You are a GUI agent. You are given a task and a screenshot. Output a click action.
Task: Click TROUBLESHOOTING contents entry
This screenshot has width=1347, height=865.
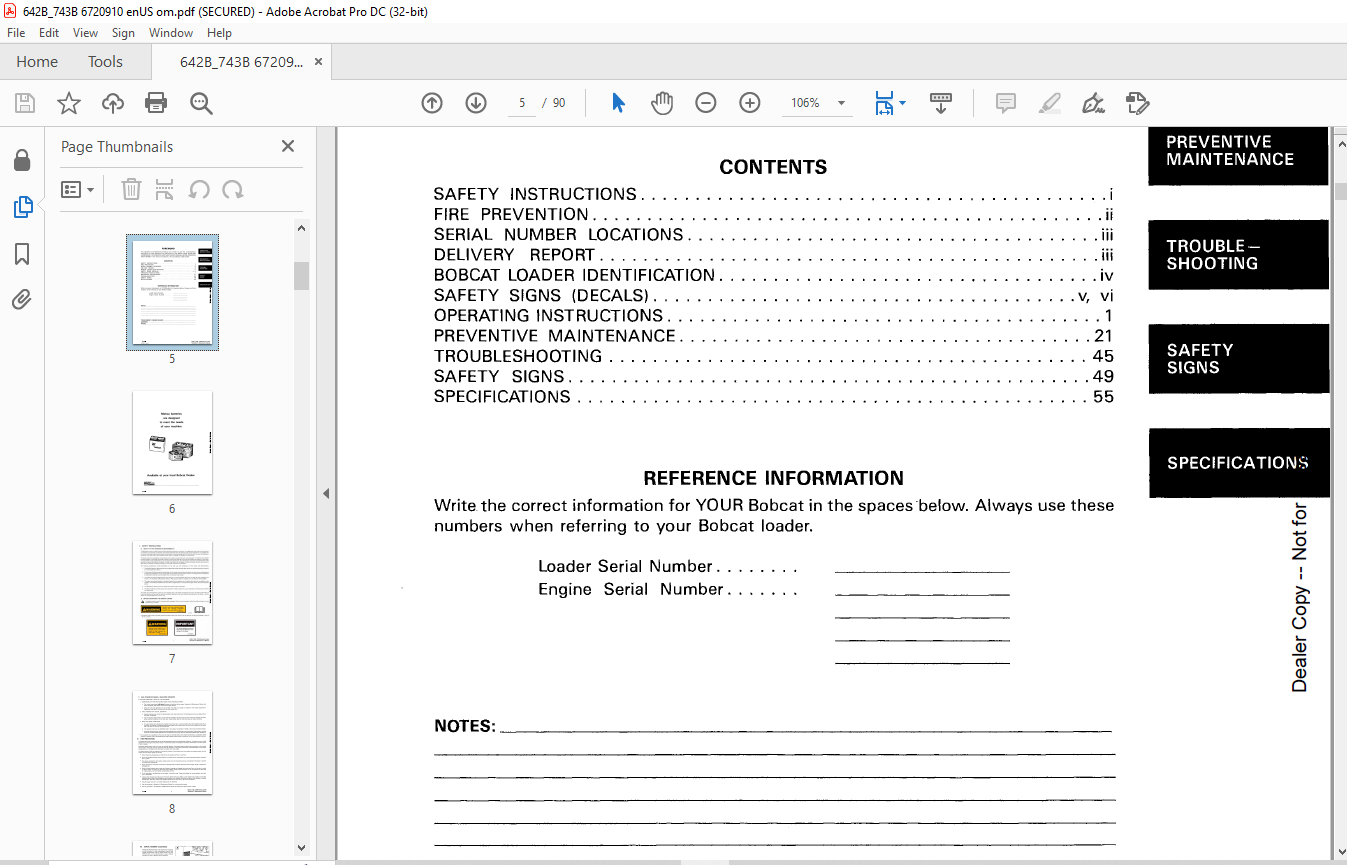point(773,356)
